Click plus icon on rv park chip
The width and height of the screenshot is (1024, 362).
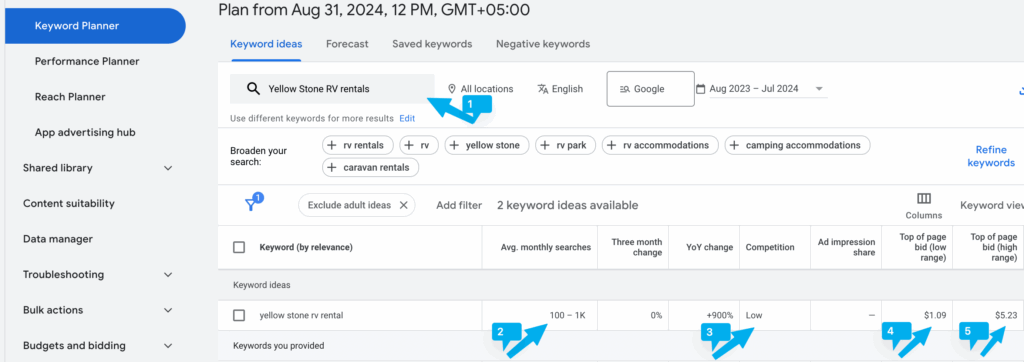tap(545, 145)
